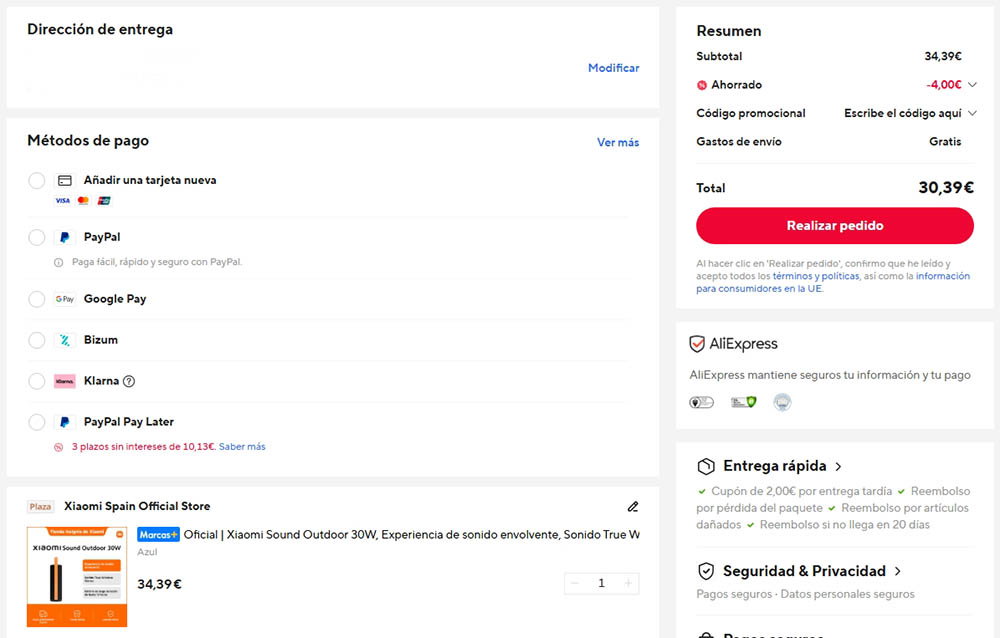Screen dimensions: 1000x638
Task: Click the Plaza badge next to store name
Action: 40,507
